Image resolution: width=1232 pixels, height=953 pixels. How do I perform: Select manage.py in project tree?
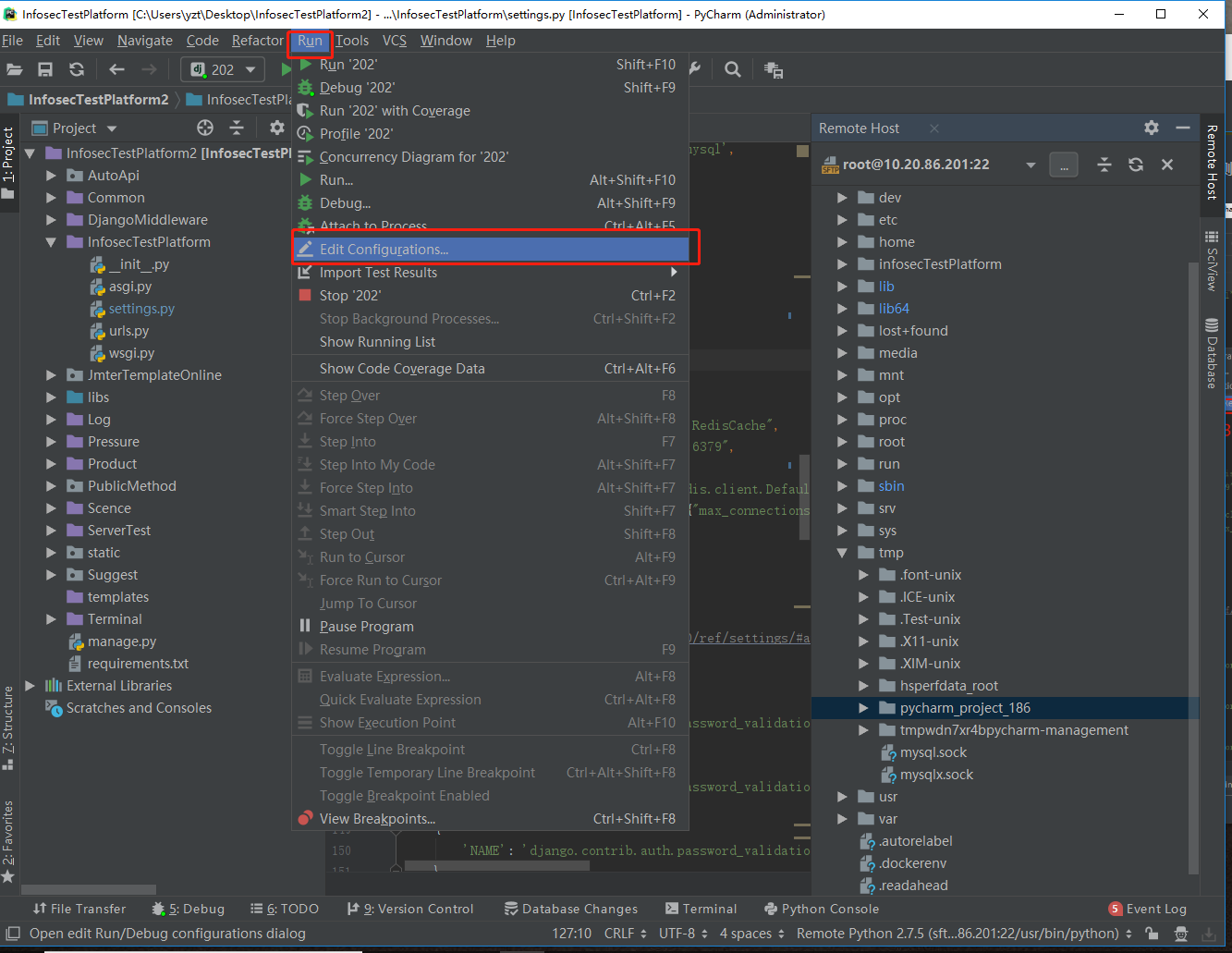122,641
